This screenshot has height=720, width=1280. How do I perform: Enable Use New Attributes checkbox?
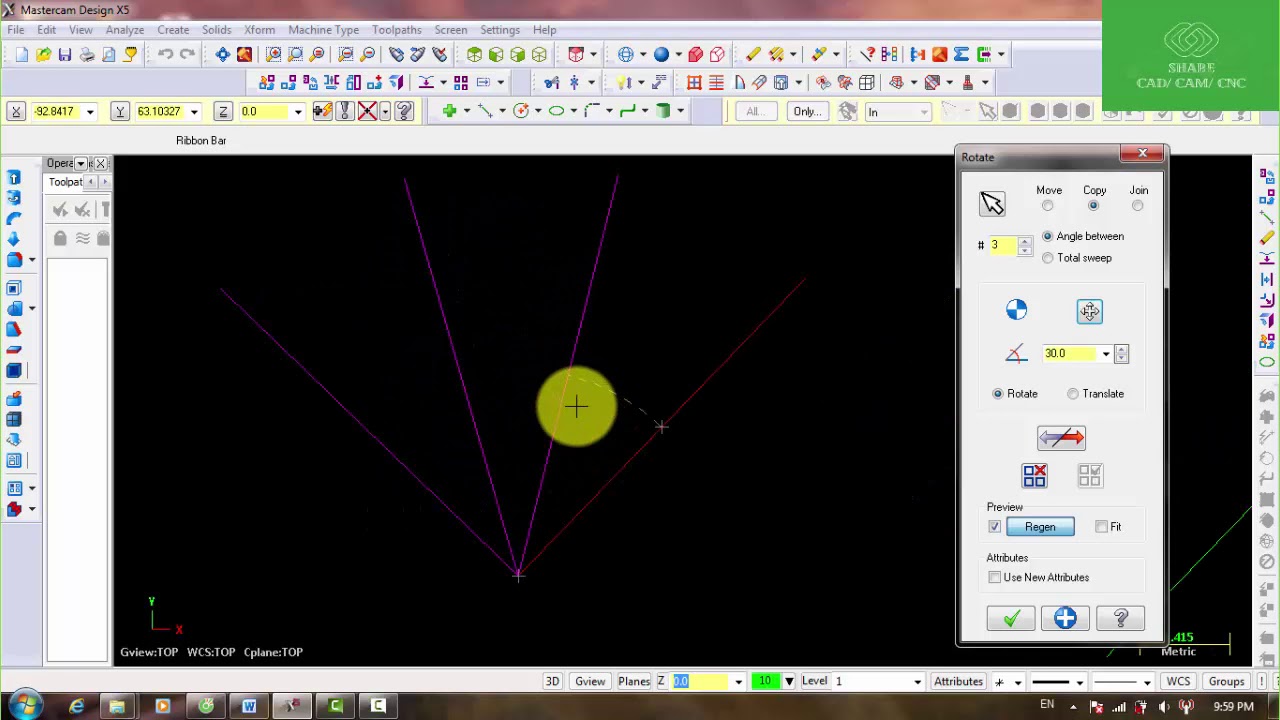pos(994,577)
